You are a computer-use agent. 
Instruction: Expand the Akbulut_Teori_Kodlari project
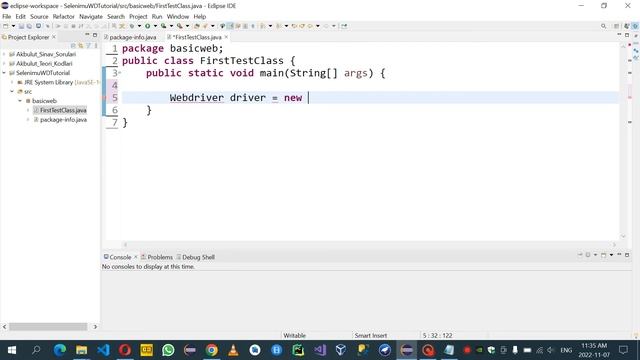click(x=4, y=63)
